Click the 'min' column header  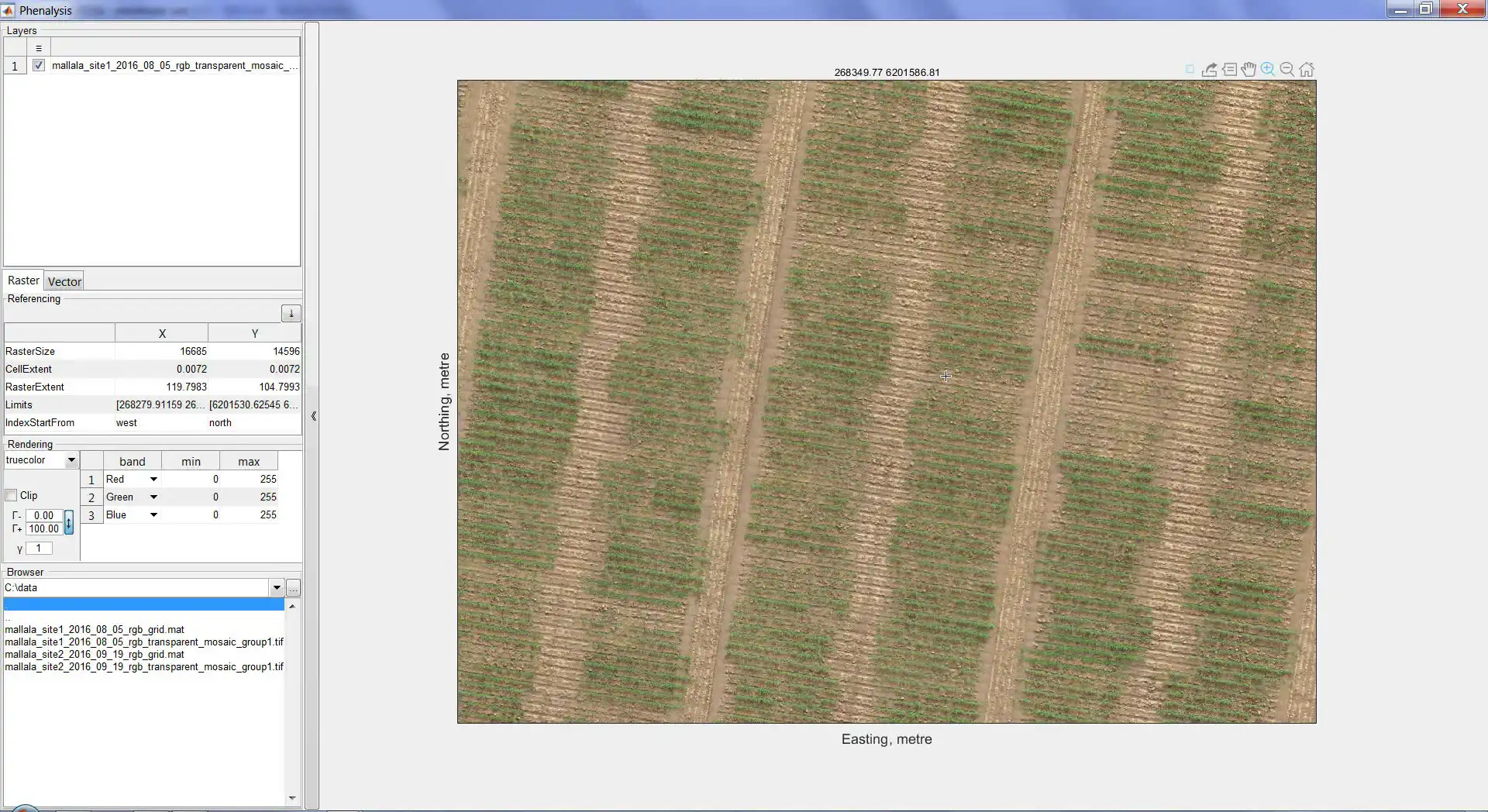(191, 462)
